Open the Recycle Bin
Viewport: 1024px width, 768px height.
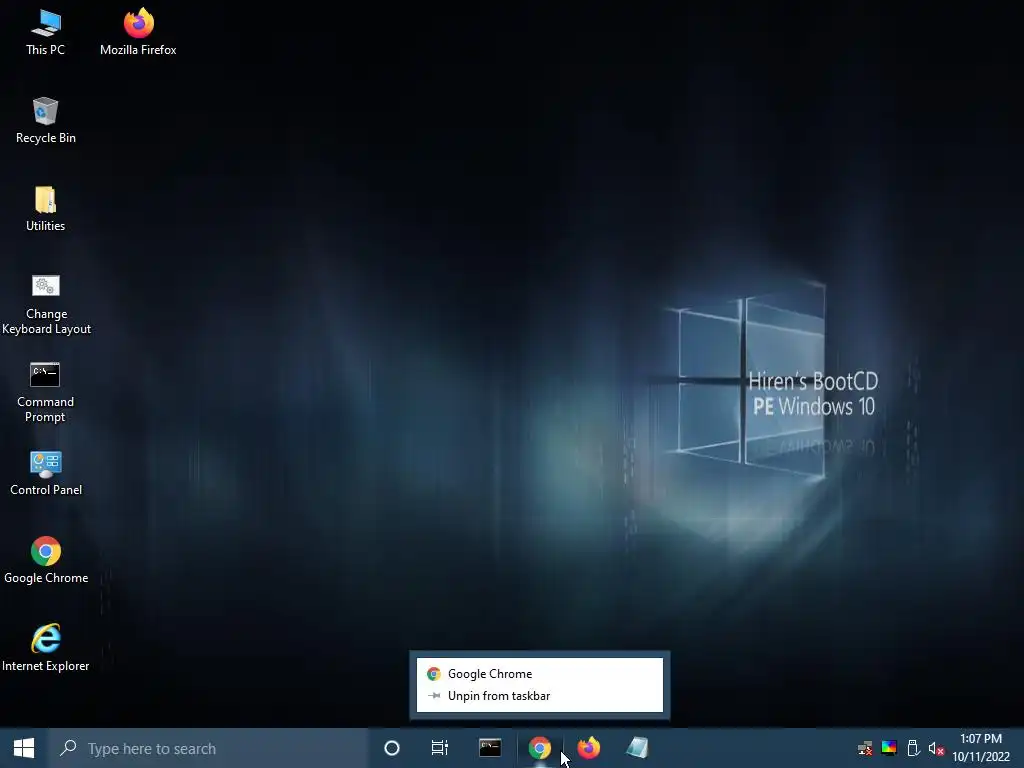click(x=45, y=121)
